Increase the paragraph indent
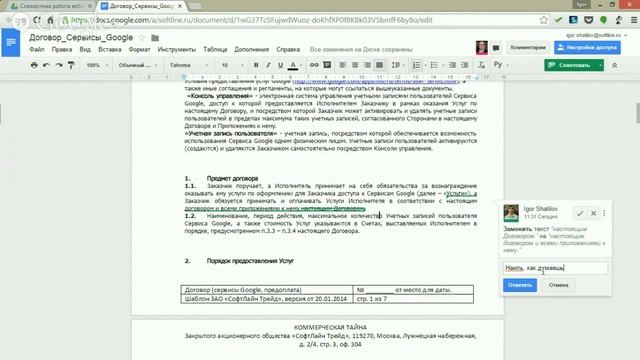 coord(464,65)
